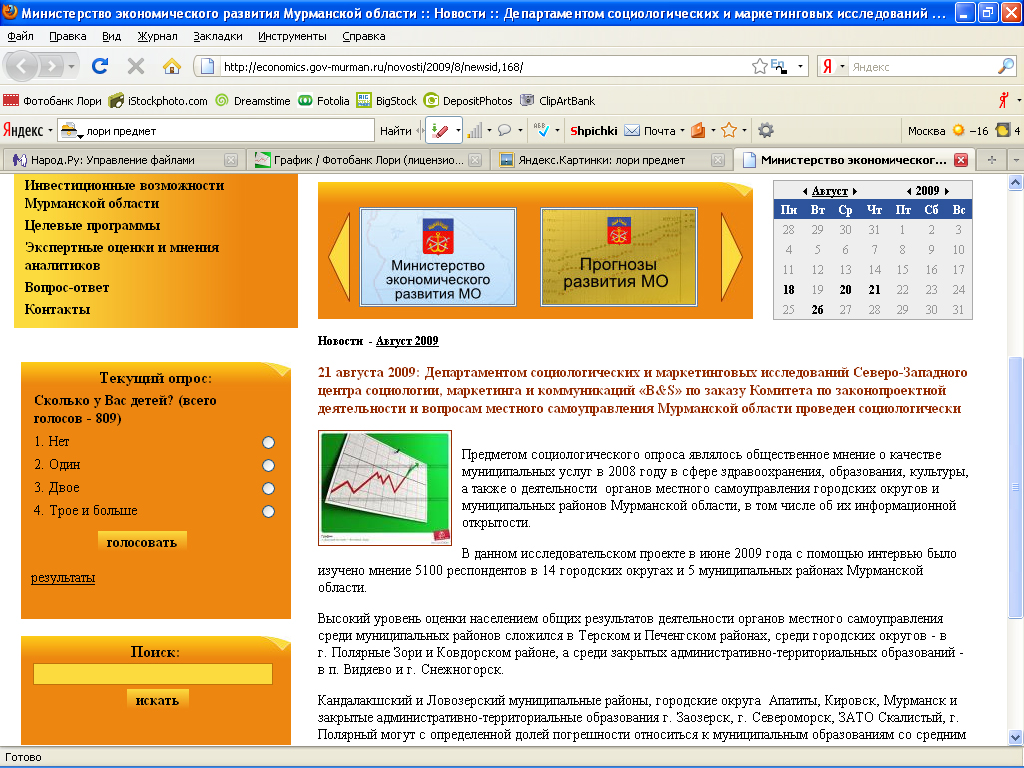Click the speech bubble icon in Yandex bar
This screenshot has width=1024, height=768.
coord(504,131)
